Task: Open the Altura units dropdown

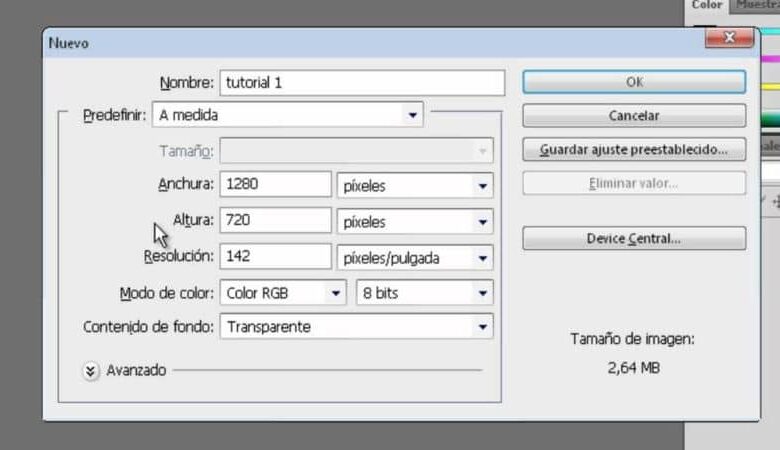Action: pyautogui.click(x=415, y=221)
